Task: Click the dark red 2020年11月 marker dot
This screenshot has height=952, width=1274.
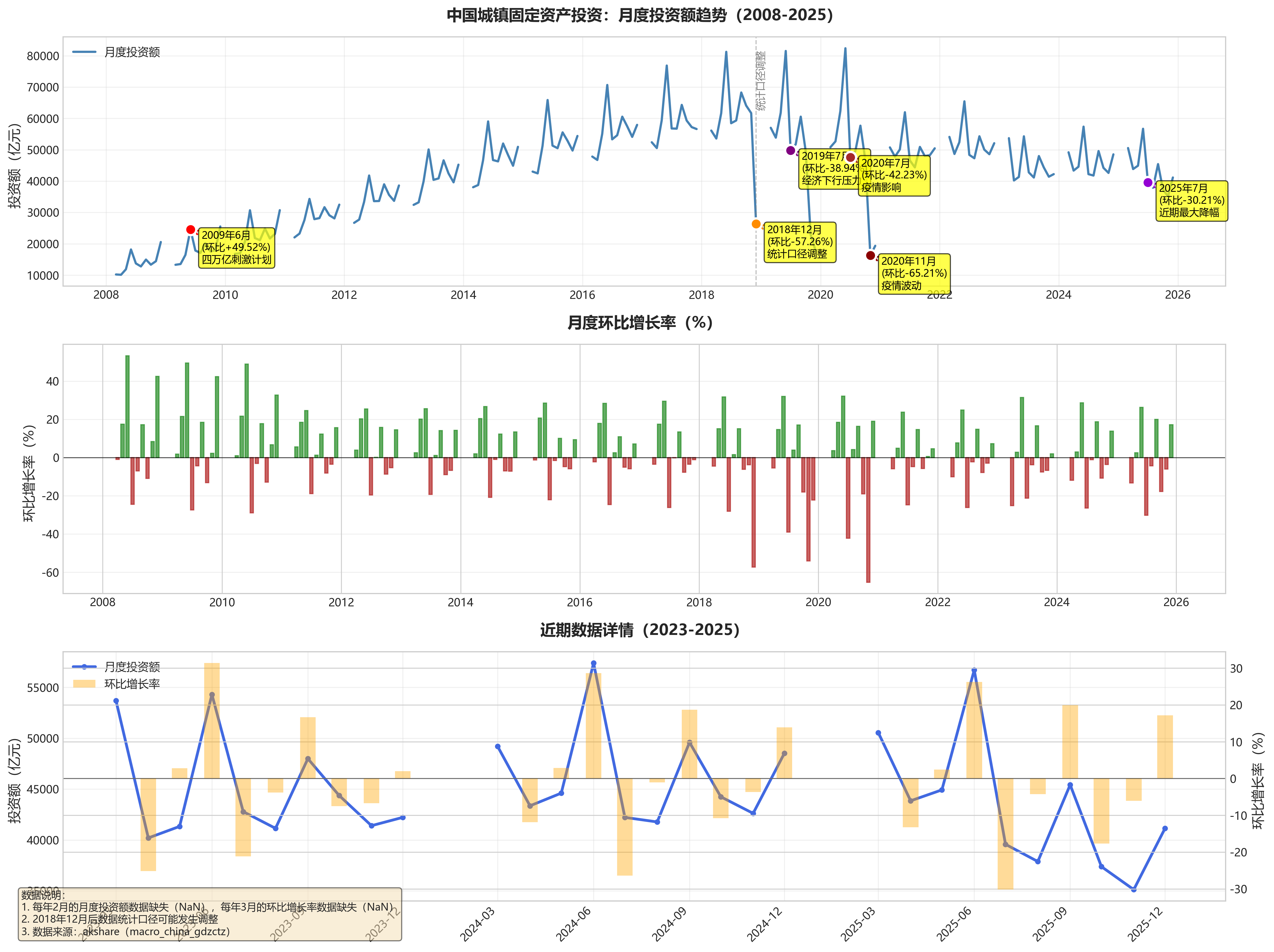Action: [x=870, y=256]
